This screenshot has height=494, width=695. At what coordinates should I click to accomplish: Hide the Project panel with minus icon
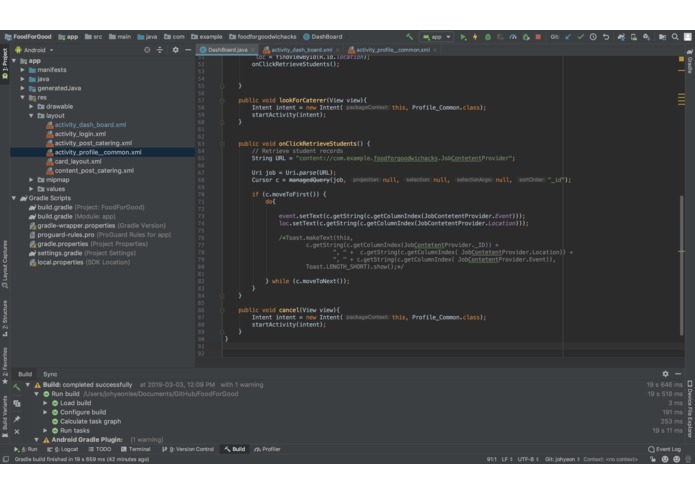point(188,50)
